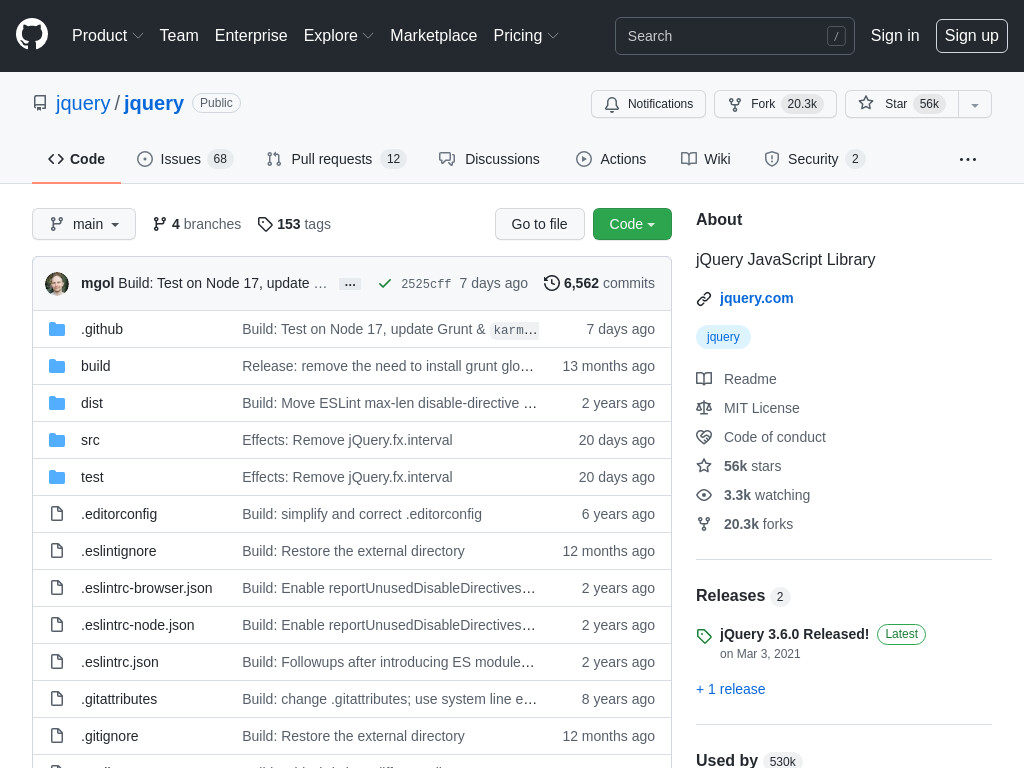
Task: Click mgol's avatar thumbnail
Action: tap(57, 283)
